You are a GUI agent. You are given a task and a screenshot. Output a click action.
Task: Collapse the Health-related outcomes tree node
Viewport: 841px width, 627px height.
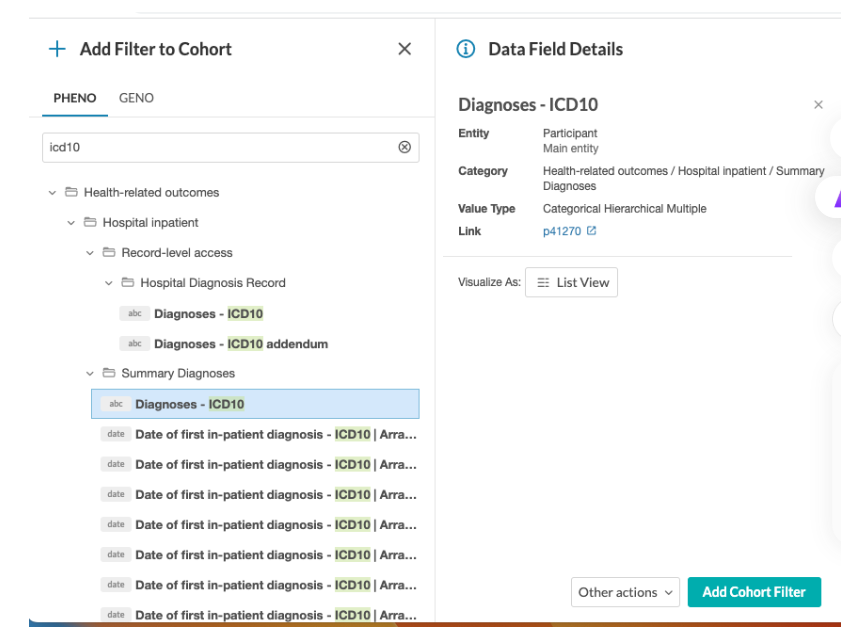point(52,192)
